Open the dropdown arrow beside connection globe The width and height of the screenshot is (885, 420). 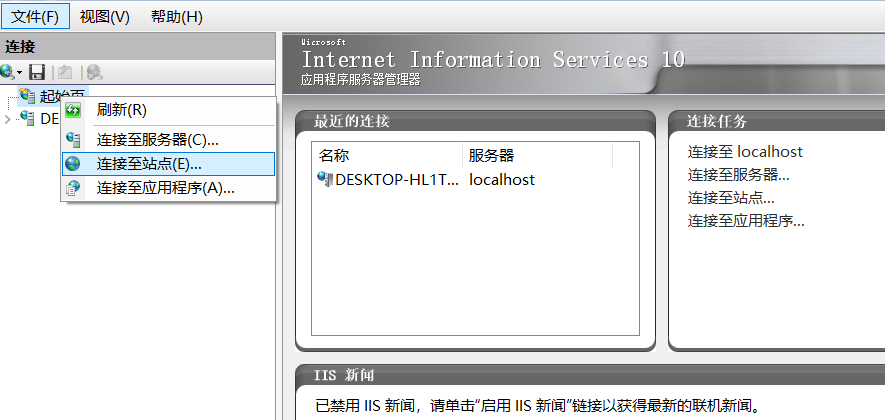click(x=20, y=73)
